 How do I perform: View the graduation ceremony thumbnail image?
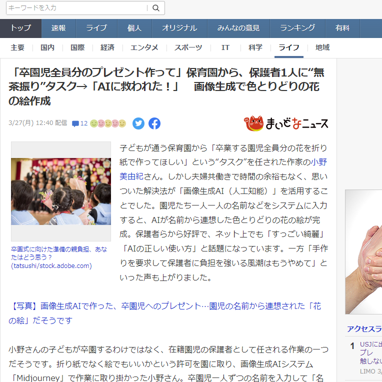[61, 191]
